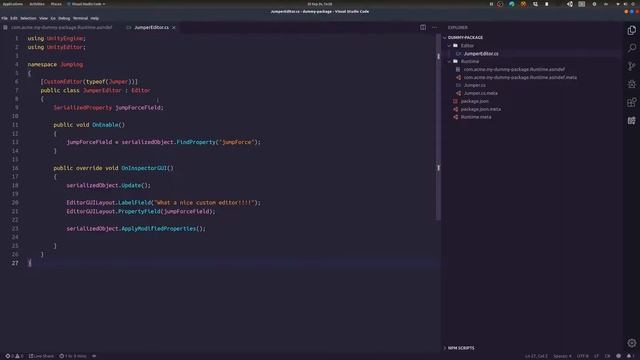Viewport: 640px width, 360px height.
Task: Open errors and warnings in status bar
Action: pyautogui.click(x=14, y=356)
